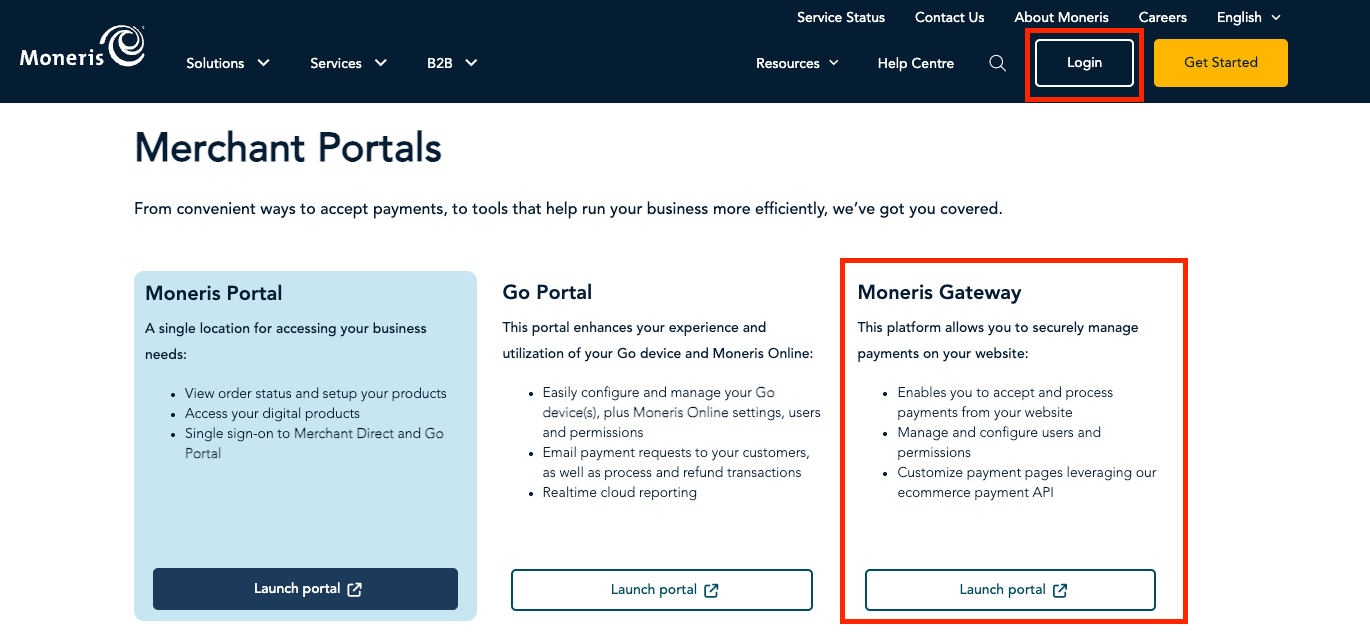
Task: Click 'Access your digital products' bullet
Action: tap(272, 413)
